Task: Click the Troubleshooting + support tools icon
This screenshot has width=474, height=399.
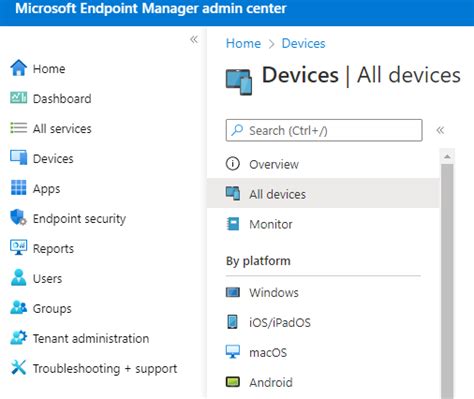Action: 19,367
